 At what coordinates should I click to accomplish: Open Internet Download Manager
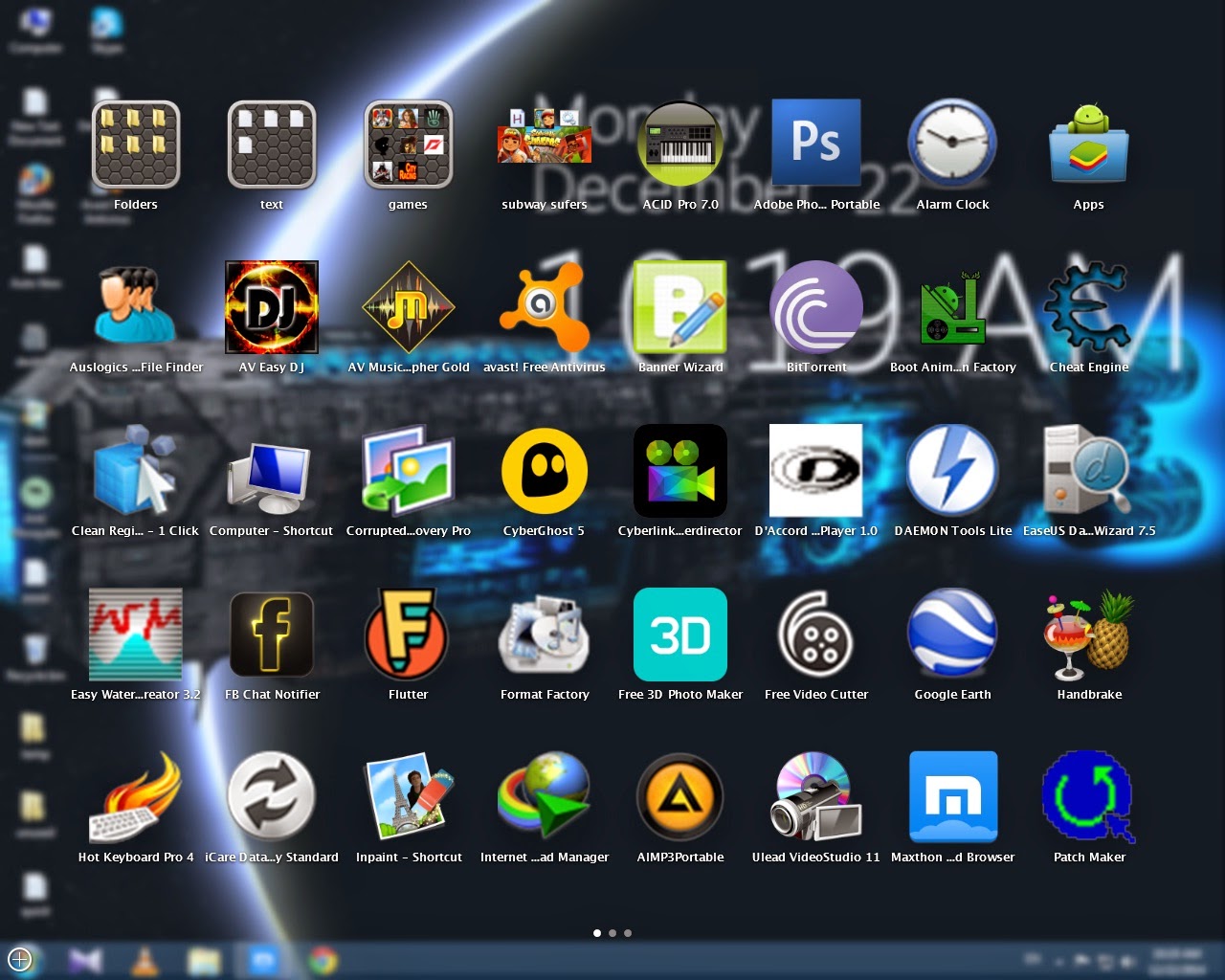[x=545, y=796]
